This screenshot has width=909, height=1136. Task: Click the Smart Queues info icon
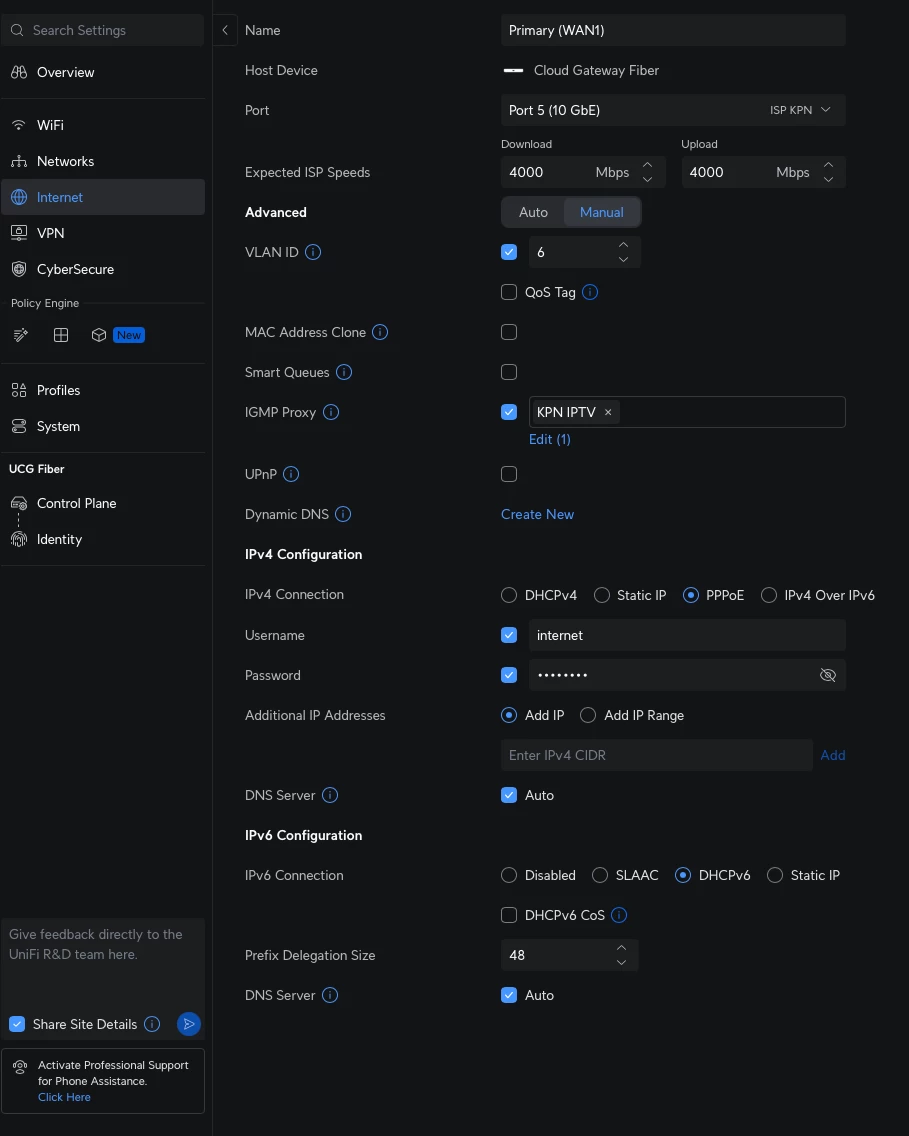[344, 372]
